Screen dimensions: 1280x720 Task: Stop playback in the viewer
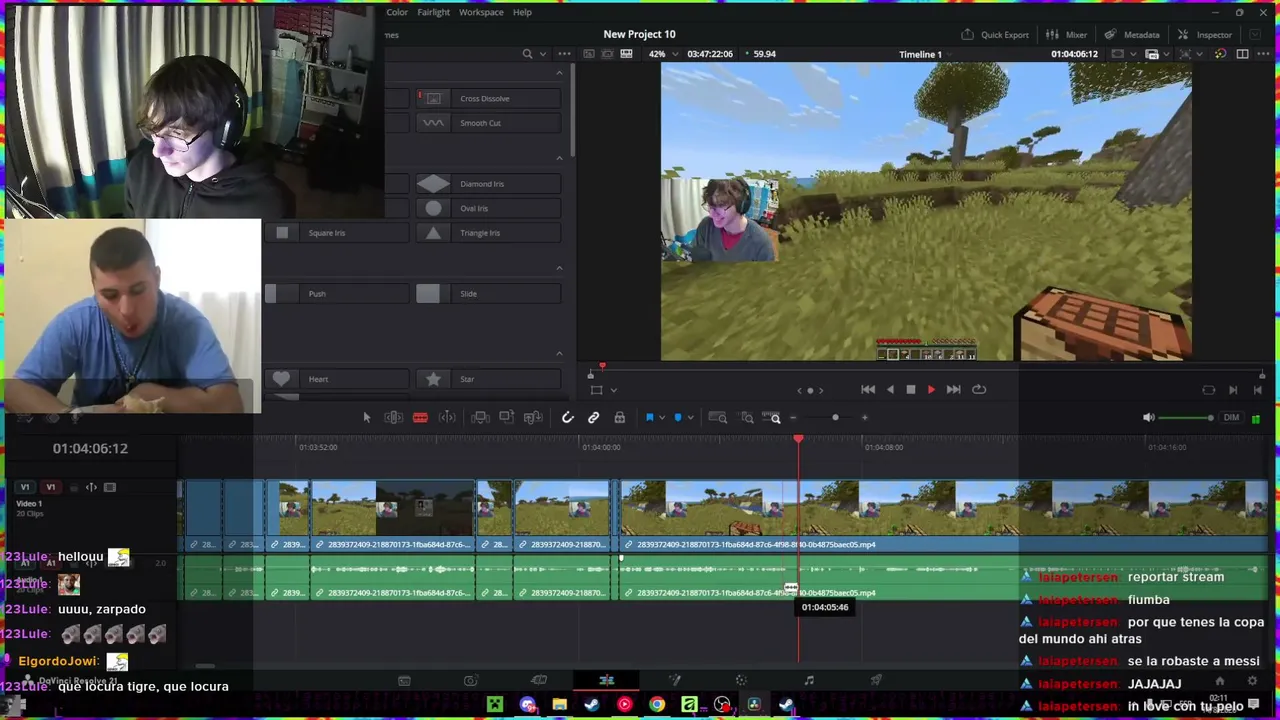(x=910, y=390)
